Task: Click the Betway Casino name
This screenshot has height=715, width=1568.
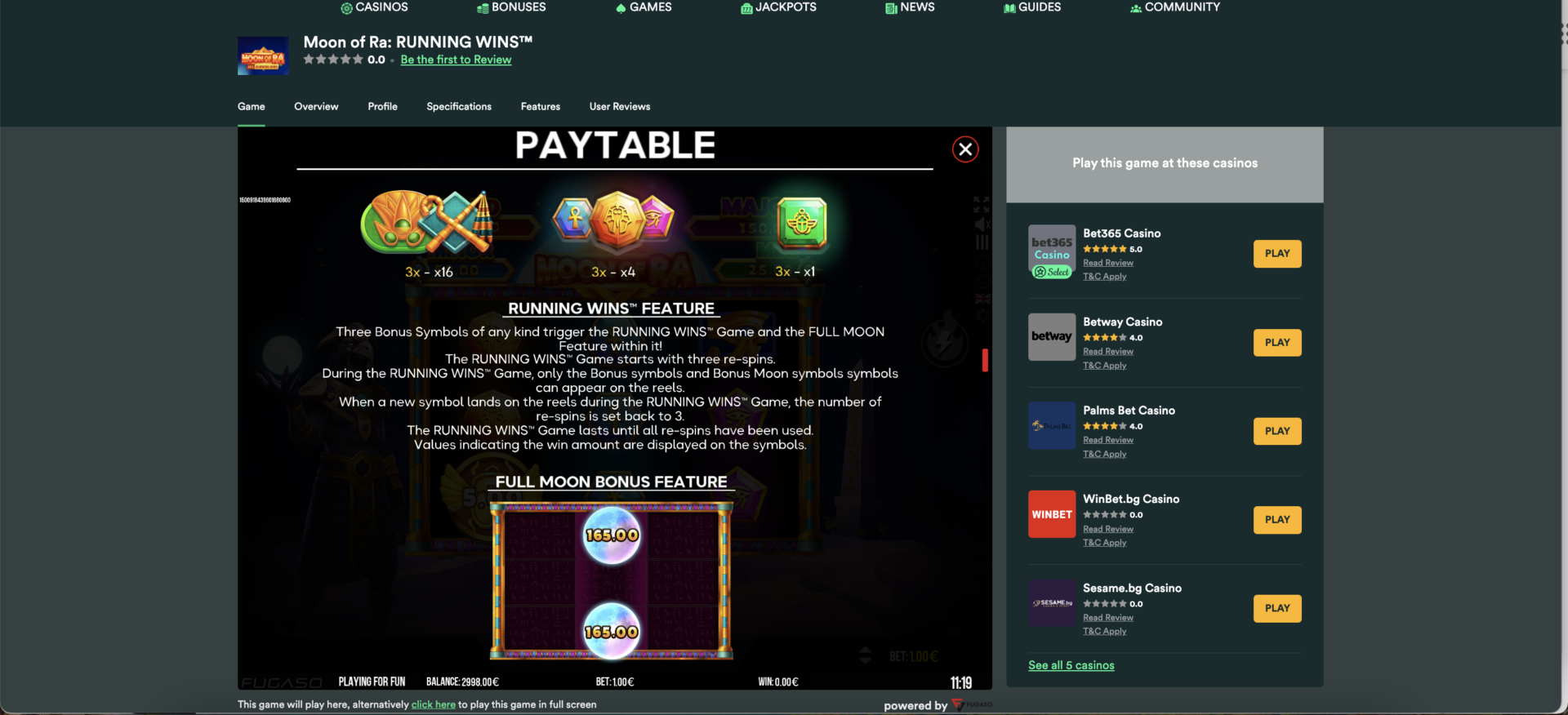Action: tap(1123, 322)
